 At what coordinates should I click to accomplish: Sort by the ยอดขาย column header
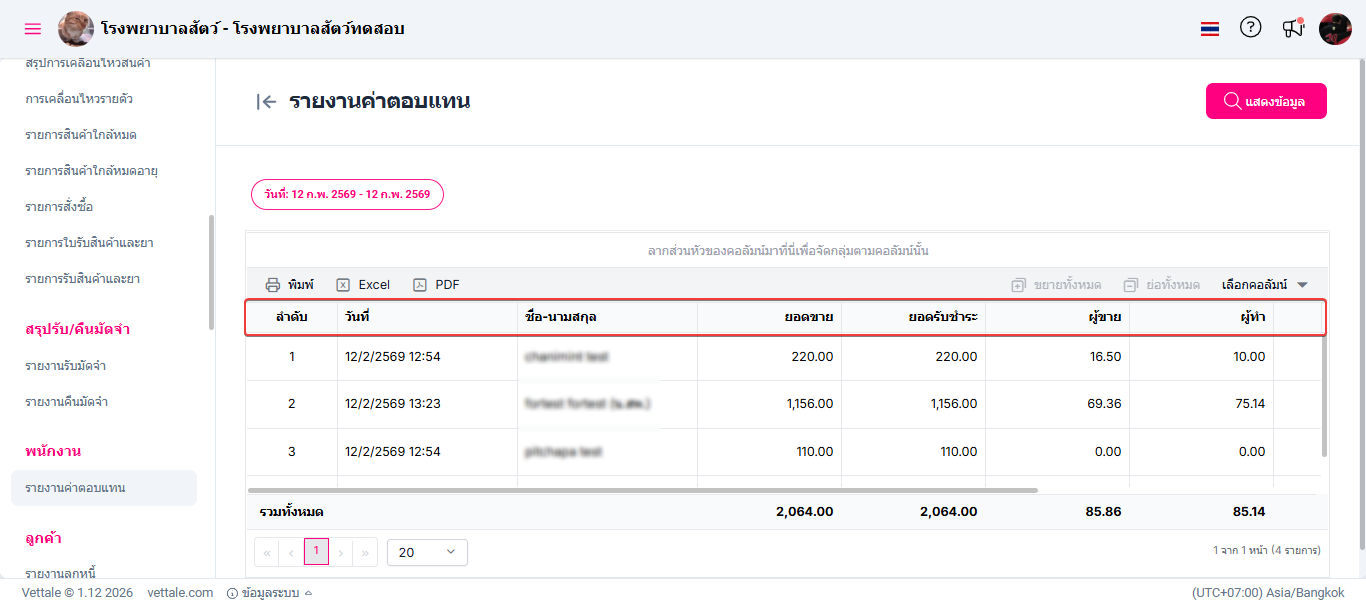[x=808, y=317]
